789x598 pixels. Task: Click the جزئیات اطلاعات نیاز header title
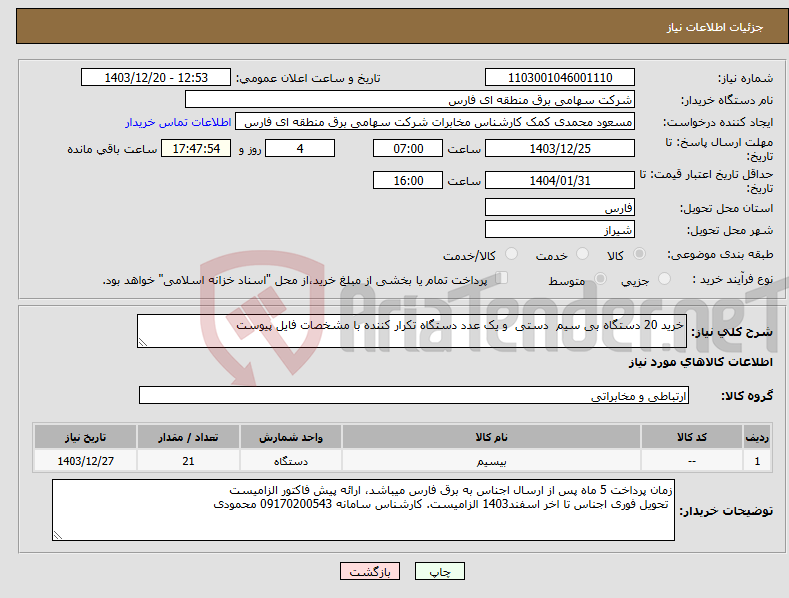pos(715,27)
